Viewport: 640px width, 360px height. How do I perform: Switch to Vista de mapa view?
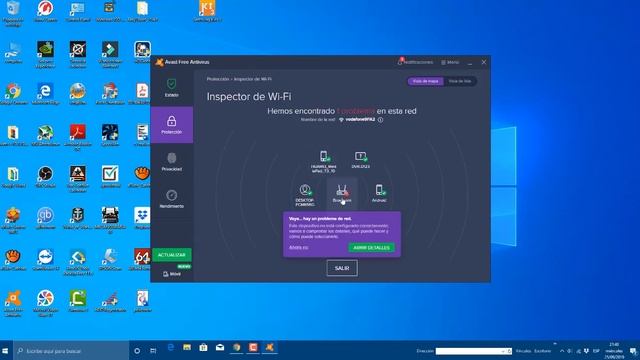point(425,81)
